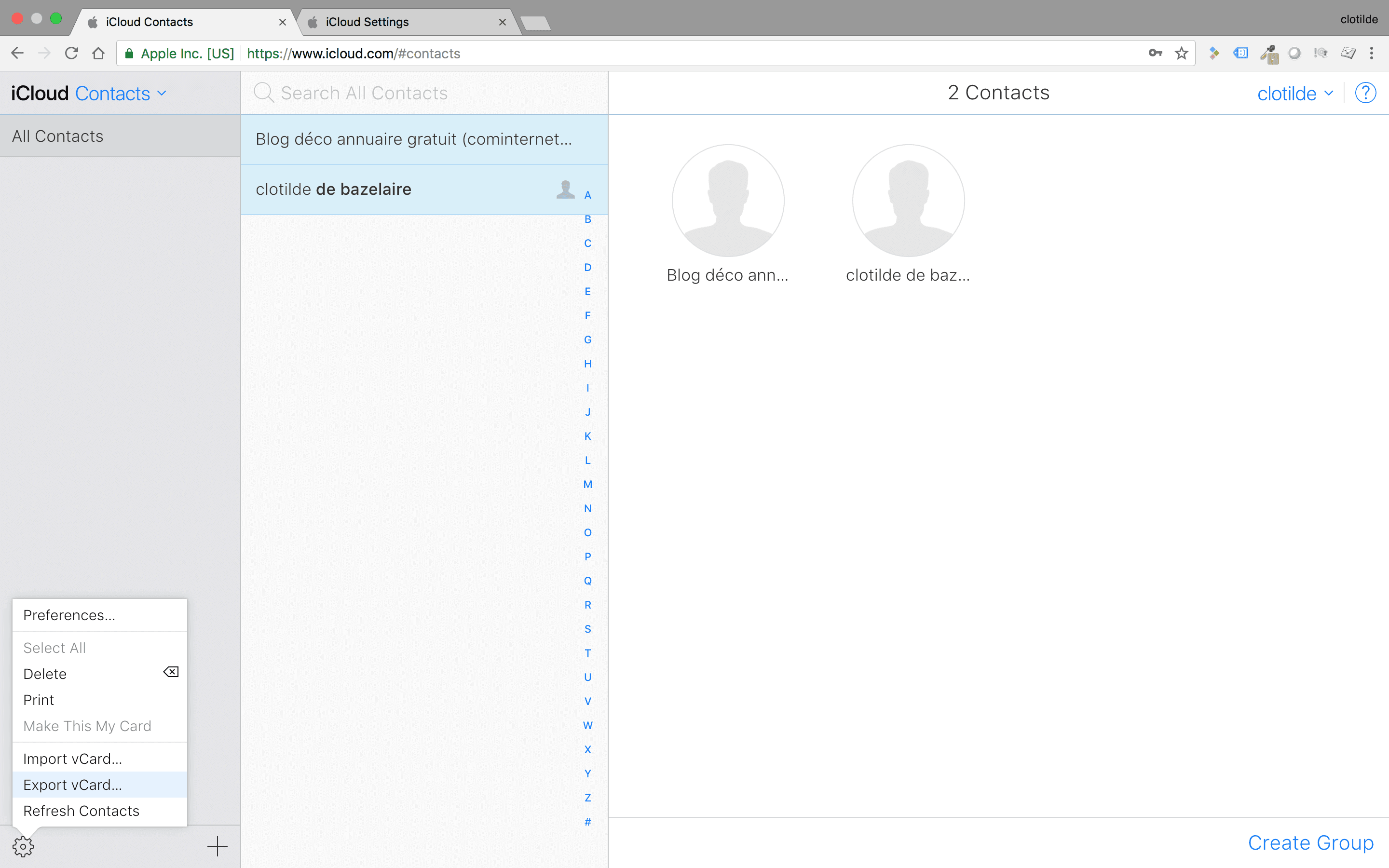Select Import vCard menu entry
This screenshot has width=1389, height=868.
(72, 759)
